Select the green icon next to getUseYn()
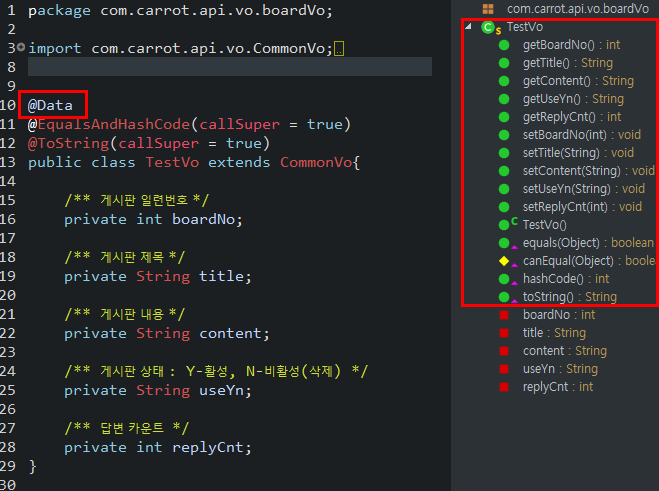 click(504, 99)
